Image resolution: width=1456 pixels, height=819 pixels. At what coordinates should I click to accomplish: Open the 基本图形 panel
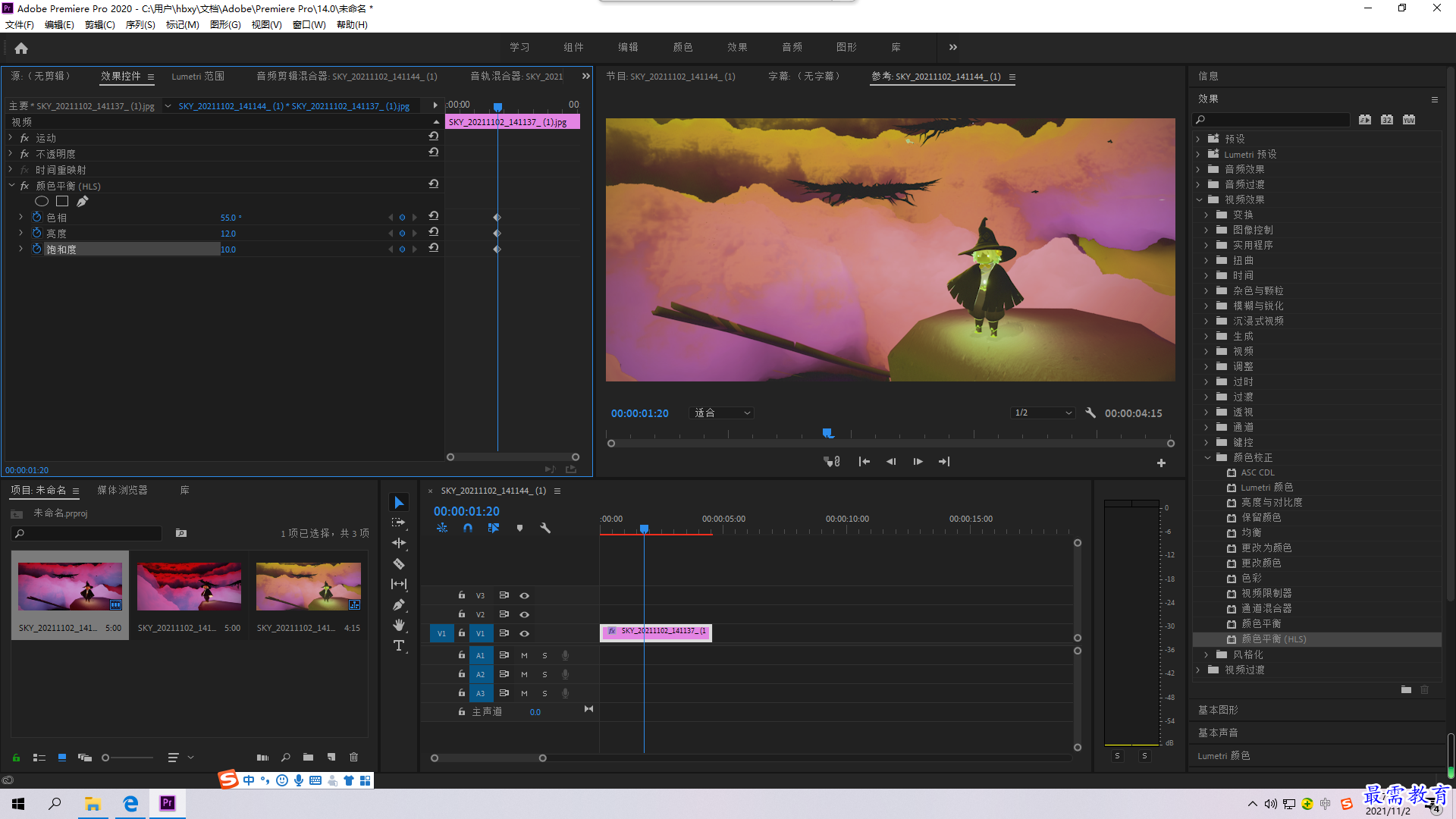point(1218,710)
